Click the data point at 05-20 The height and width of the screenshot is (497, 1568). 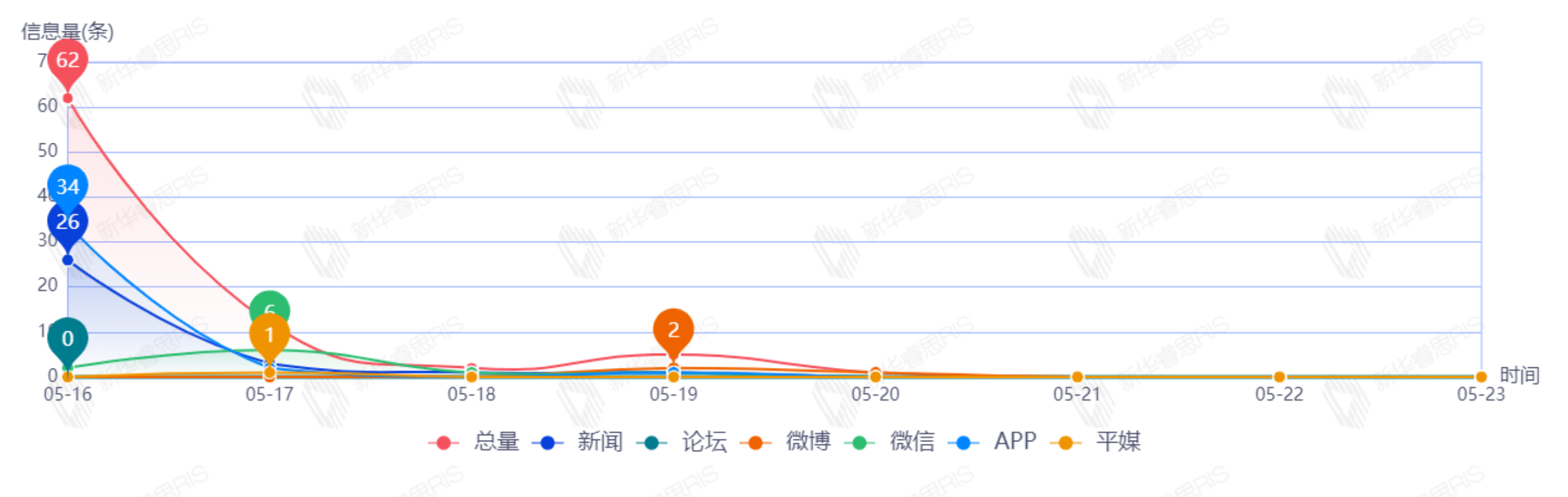pos(875,377)
